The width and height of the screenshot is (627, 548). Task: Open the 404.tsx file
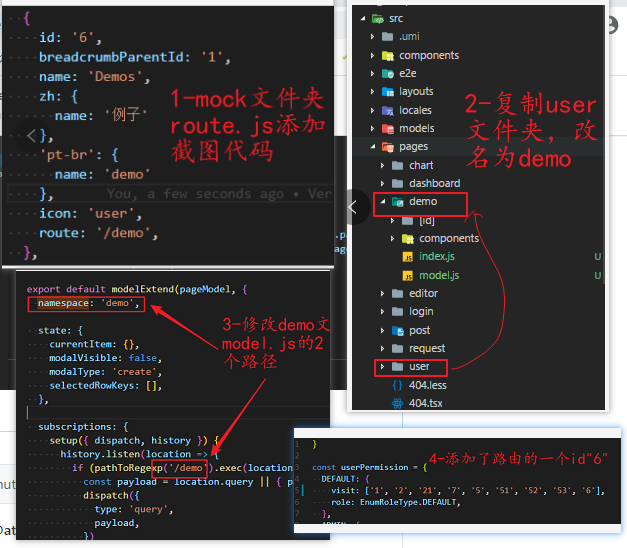click(x=425, y=403)
